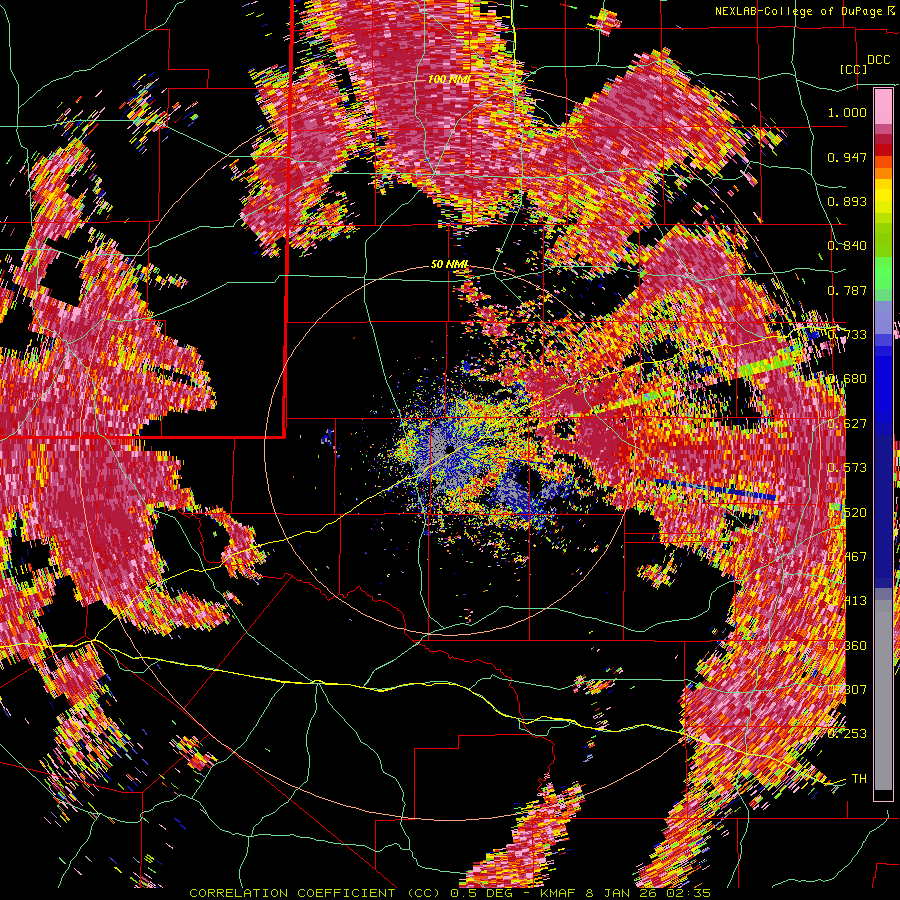Viewport: 900px width, 900px height.
Task: Select the 0.573 scale value
Action: pyautogui.click(x=847, y=468)
